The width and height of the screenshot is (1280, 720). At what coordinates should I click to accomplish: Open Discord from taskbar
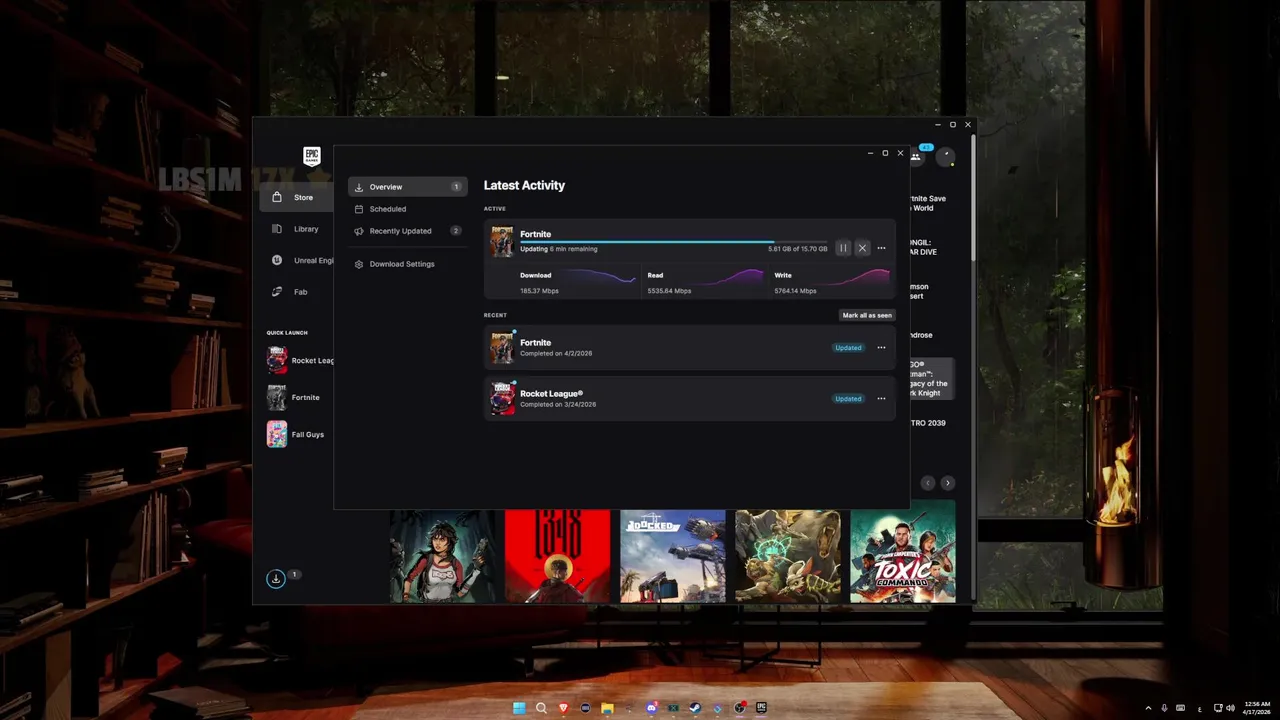coord(652,708)
